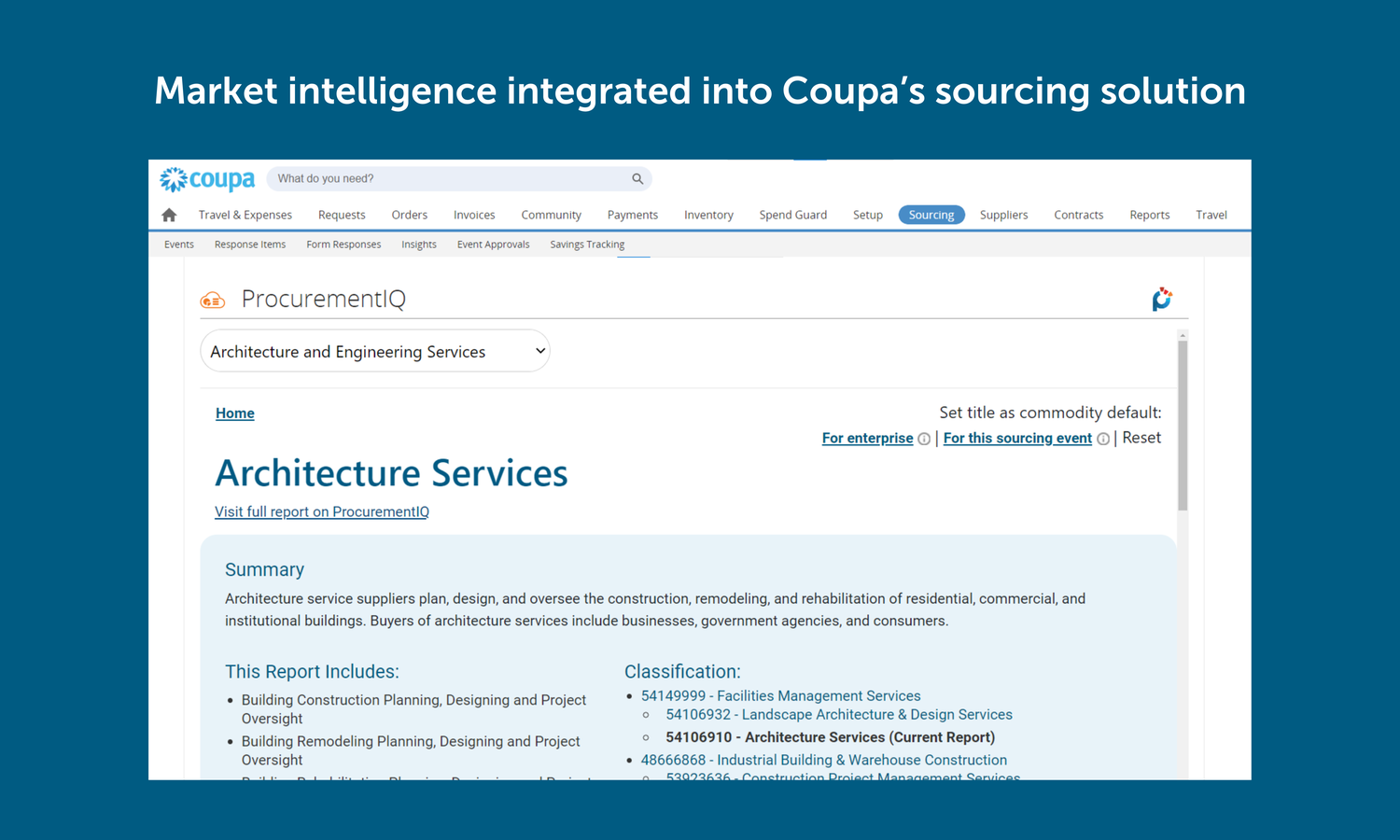Open the Reports menu item

1150,215
